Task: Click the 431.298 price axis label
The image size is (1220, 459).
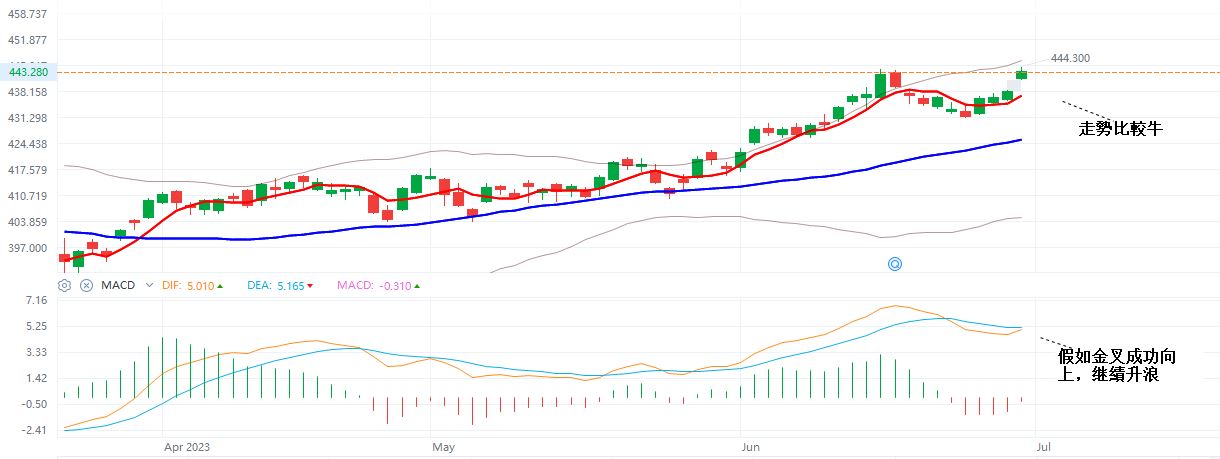Action: [x=28, y=118]
